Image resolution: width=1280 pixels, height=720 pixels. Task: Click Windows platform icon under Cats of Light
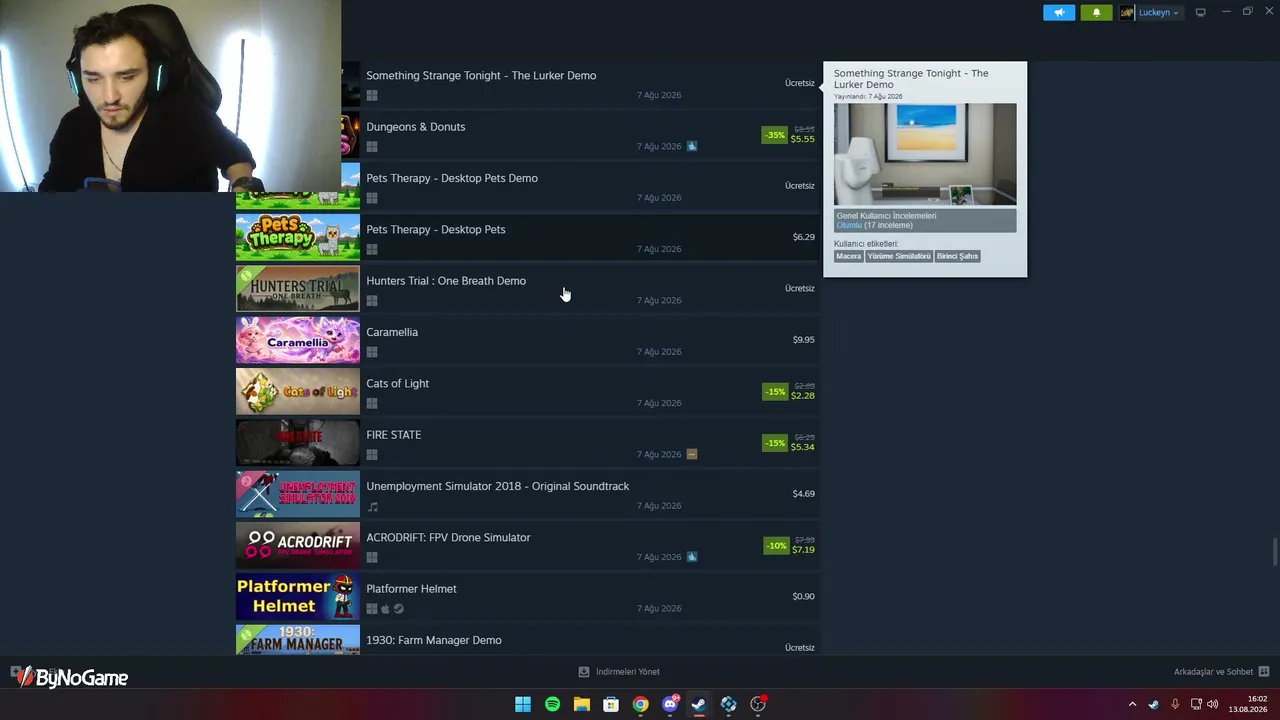372,403
